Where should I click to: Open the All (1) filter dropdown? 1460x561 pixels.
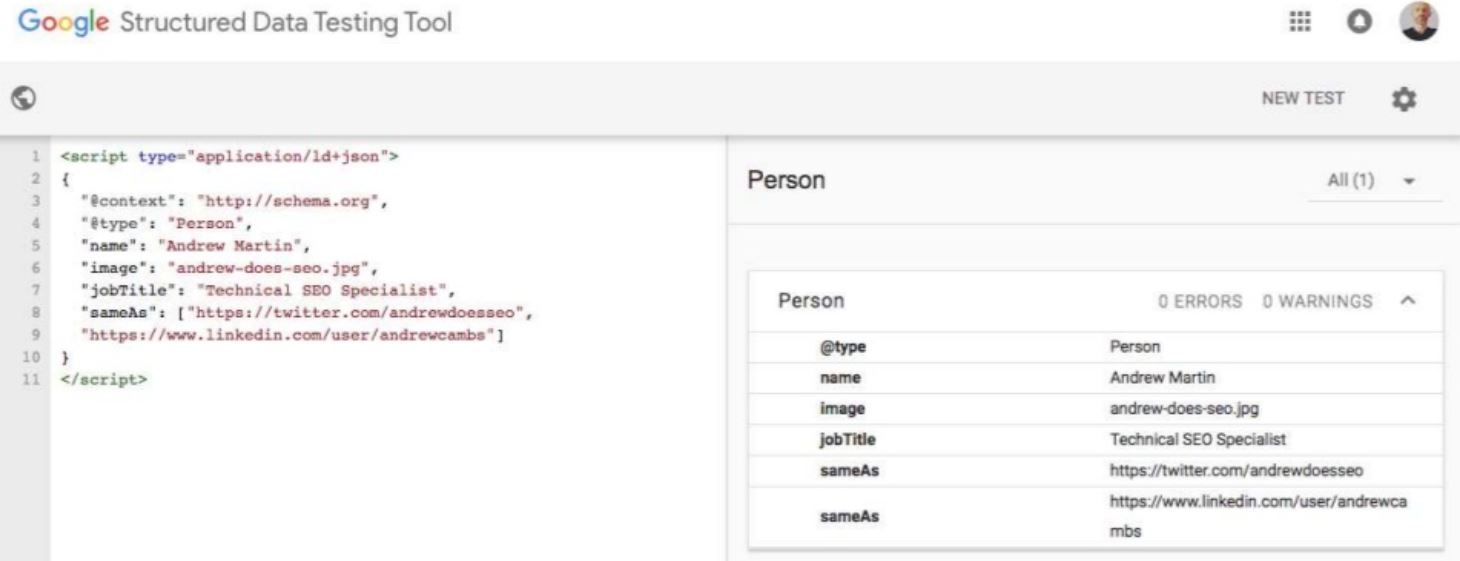point(1374,181)
